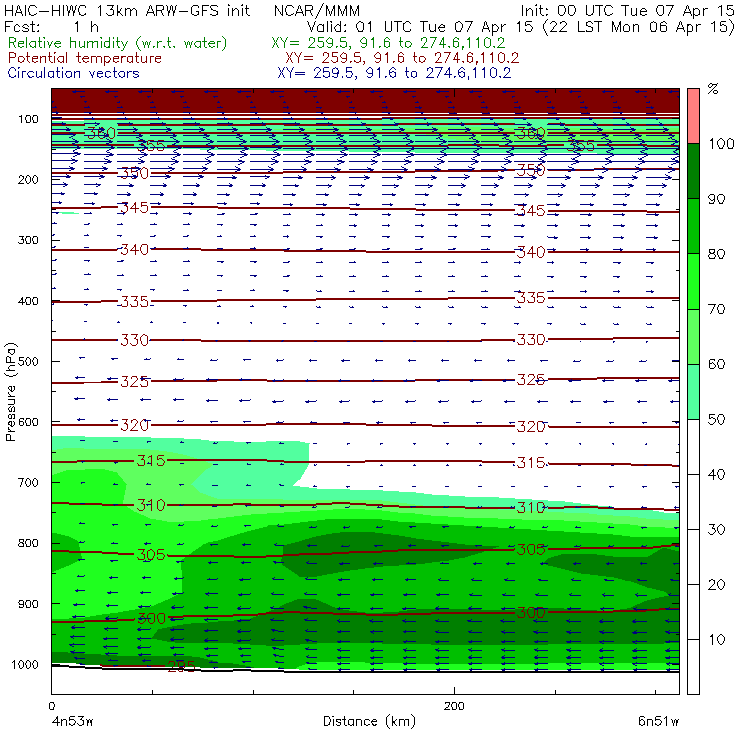The image size is (740, 740).
Task: Select the blue 'Circulation vectors' legend label
Action: (x=73, y=73)
